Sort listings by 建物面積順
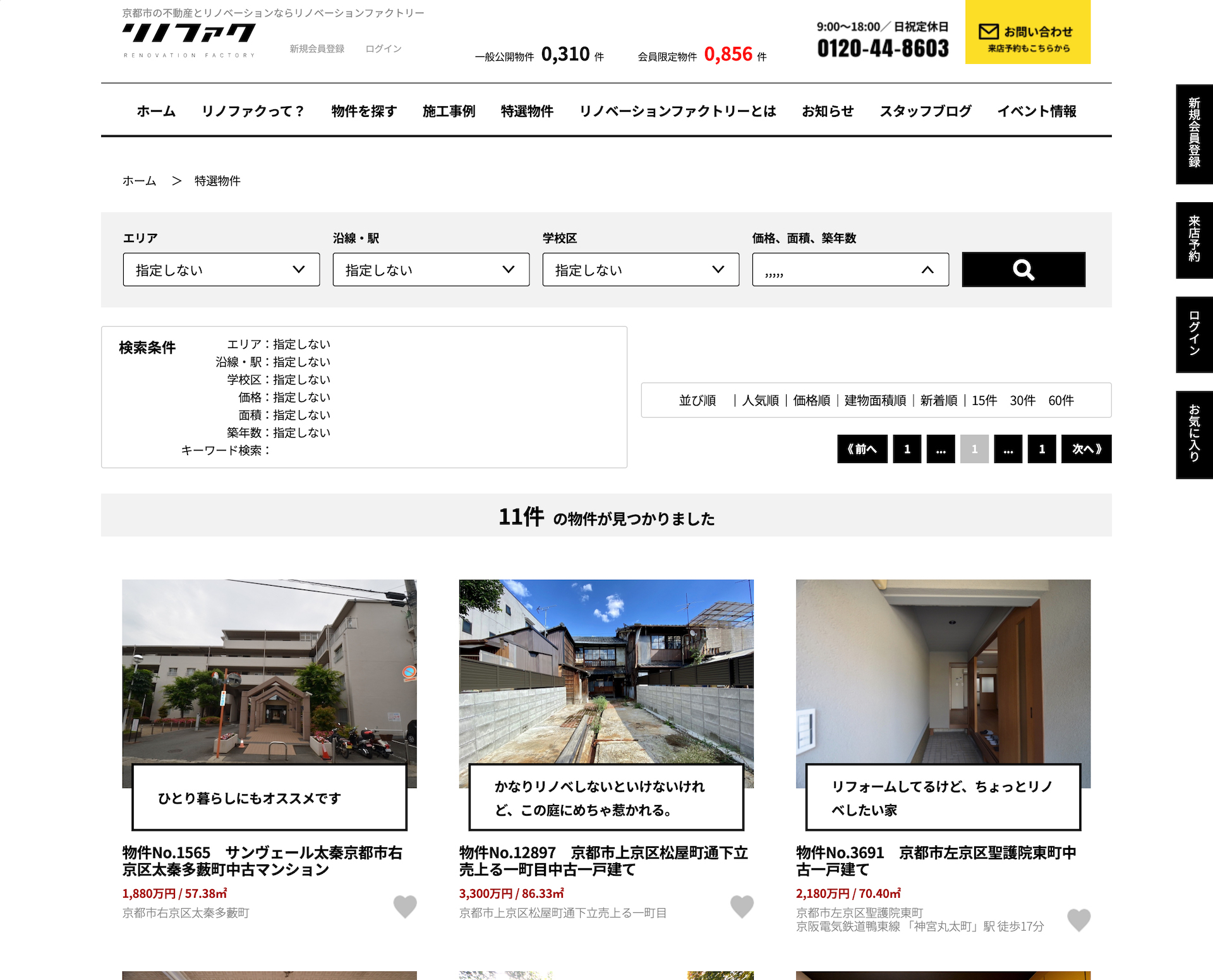 pyautogui.click(x=876, y=401)
